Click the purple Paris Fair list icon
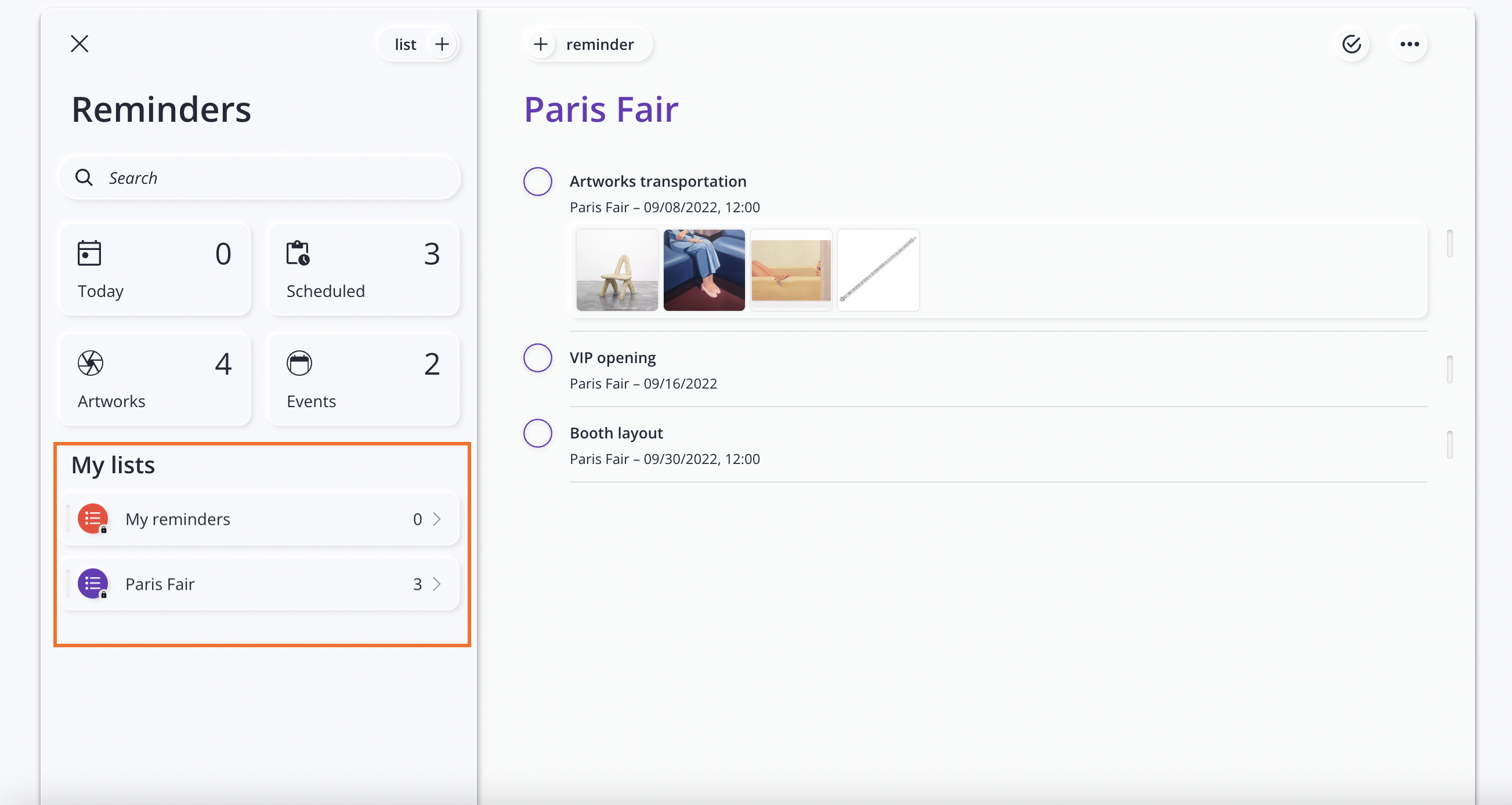The width and height of the screenshot is (1512, 805). [x=93, y=584]
